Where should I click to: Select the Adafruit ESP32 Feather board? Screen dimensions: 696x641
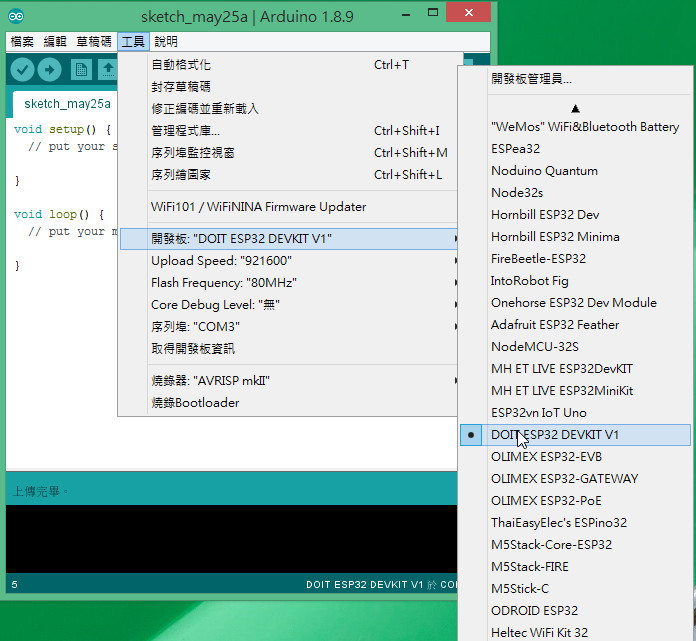point(576,324)
